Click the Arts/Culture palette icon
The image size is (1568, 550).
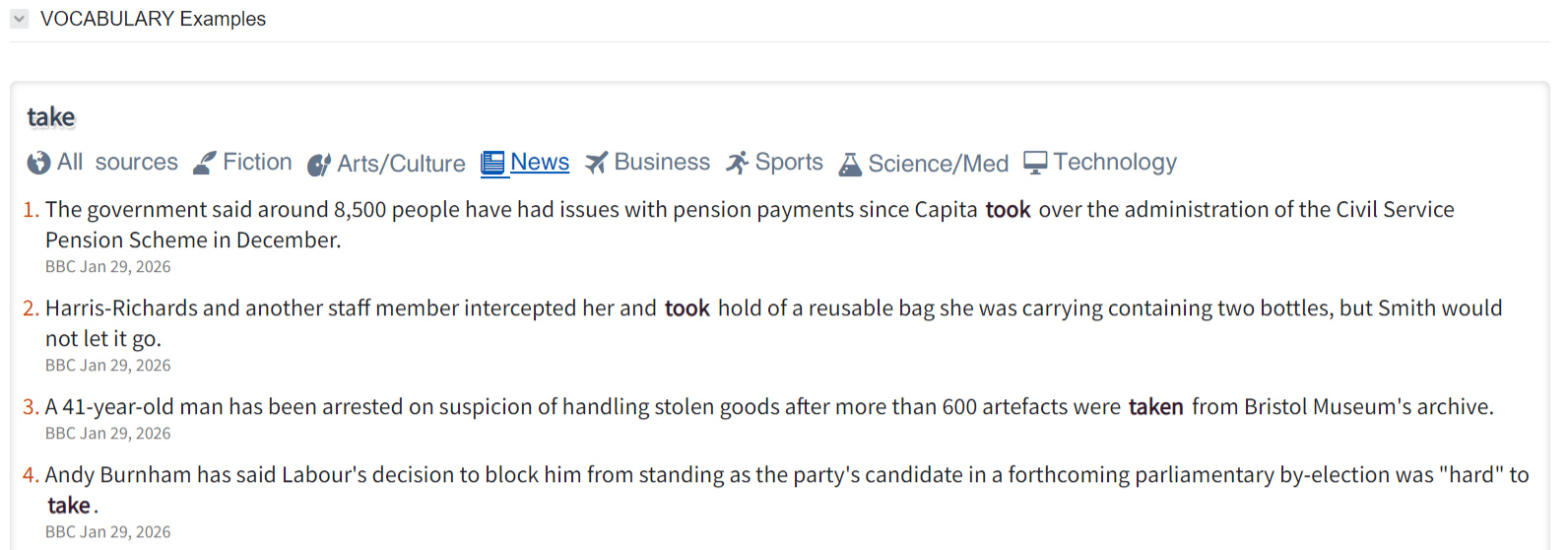pyautogui.click(x=319, y=165)
